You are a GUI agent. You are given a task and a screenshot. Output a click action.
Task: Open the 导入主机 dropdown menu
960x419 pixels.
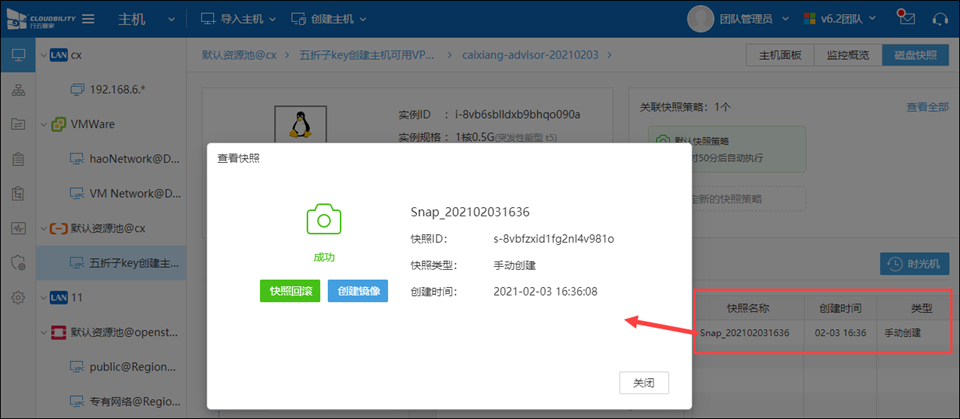click(236, 19)
